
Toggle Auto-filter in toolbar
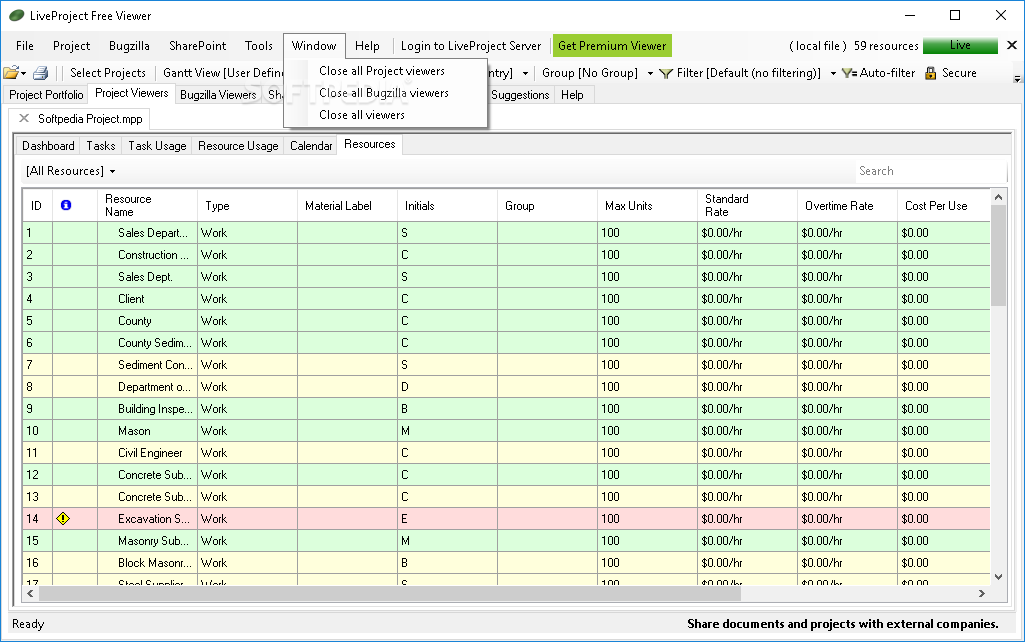pos(878,73)
